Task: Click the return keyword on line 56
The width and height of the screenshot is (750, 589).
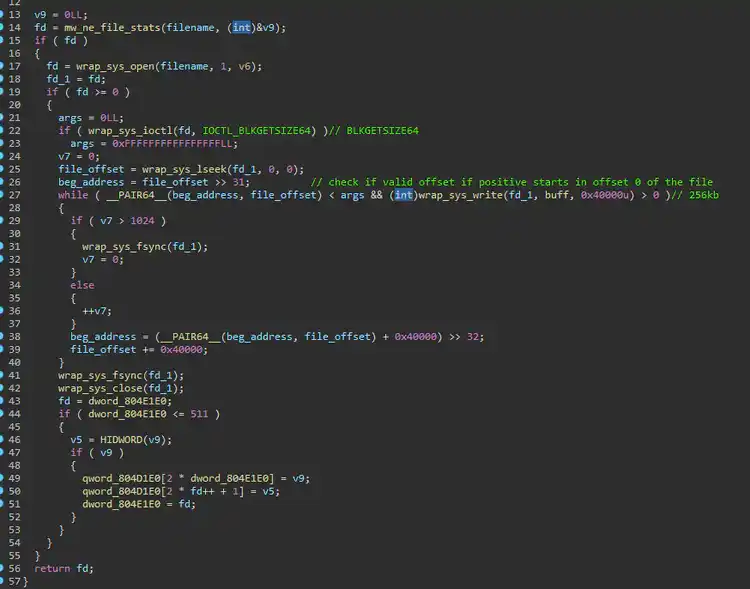Action: pos(53,569)
